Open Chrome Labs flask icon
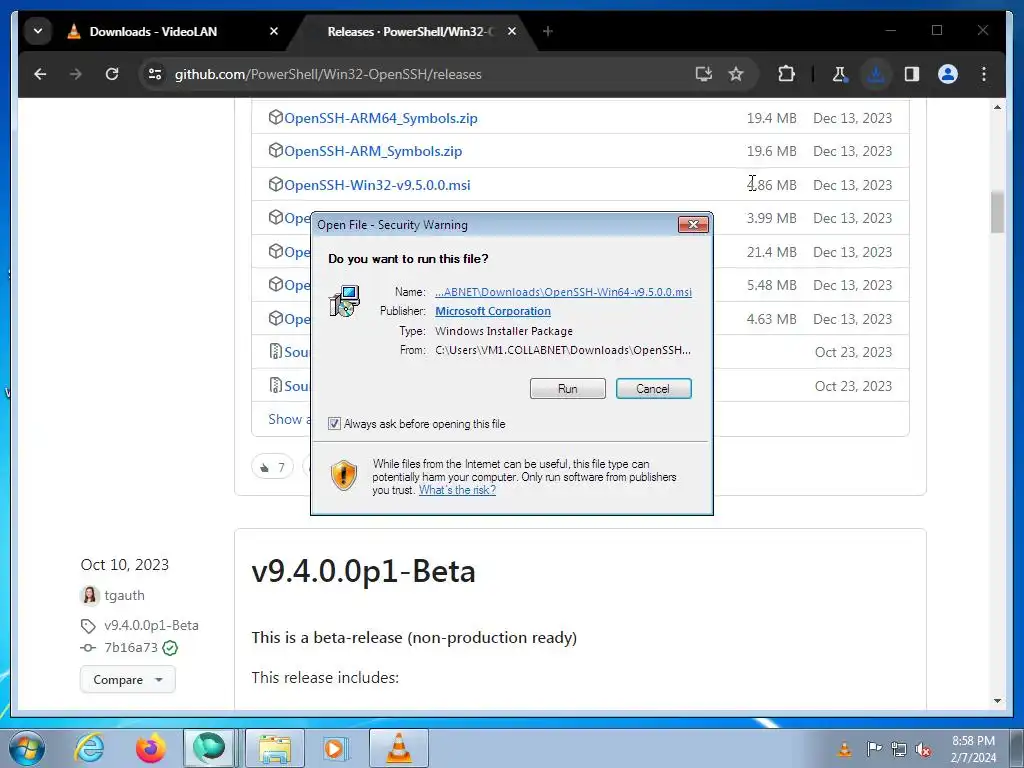Screen dimensions: 1024x768 (x=840, y=74)
